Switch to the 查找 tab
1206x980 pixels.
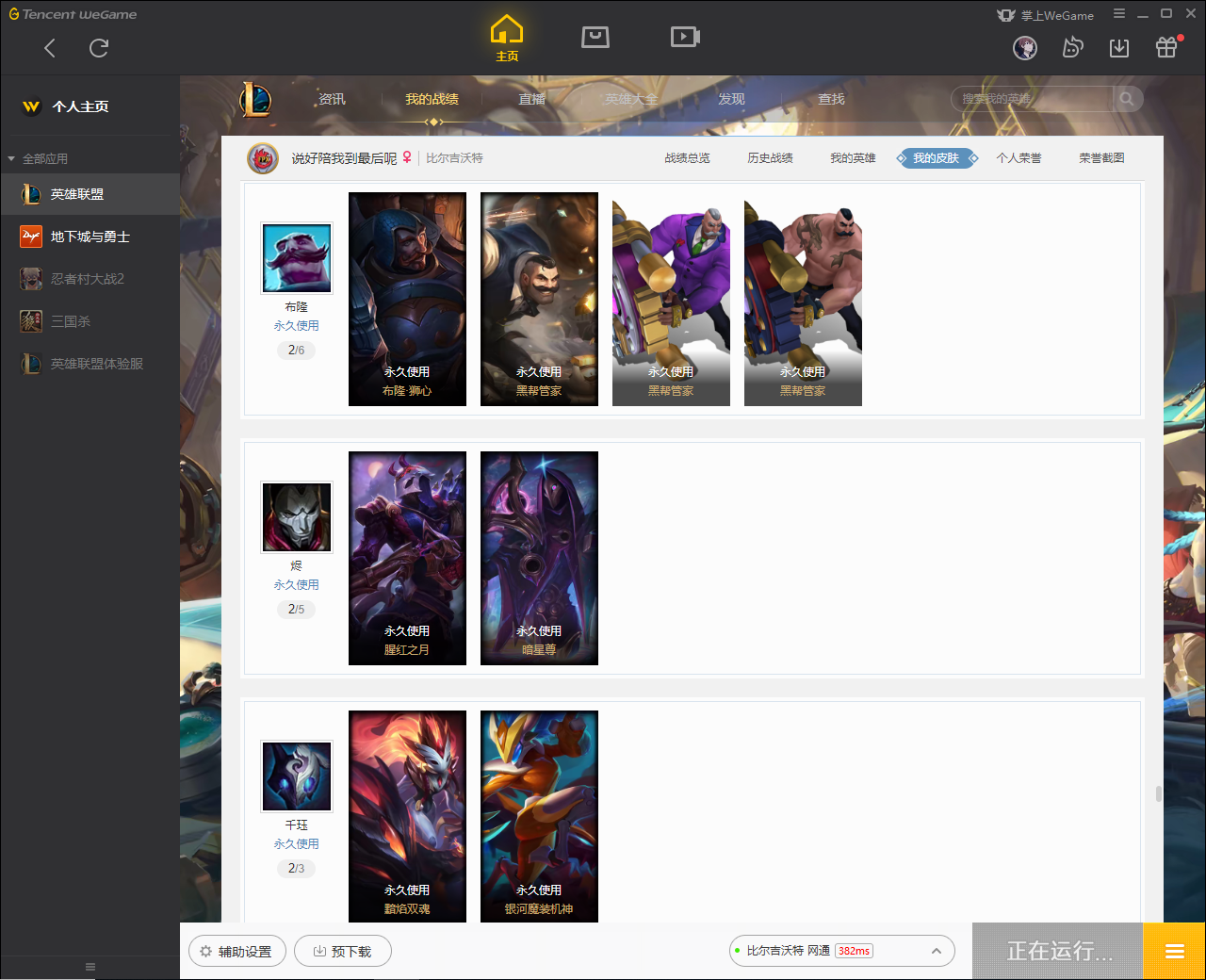point(831,99)
